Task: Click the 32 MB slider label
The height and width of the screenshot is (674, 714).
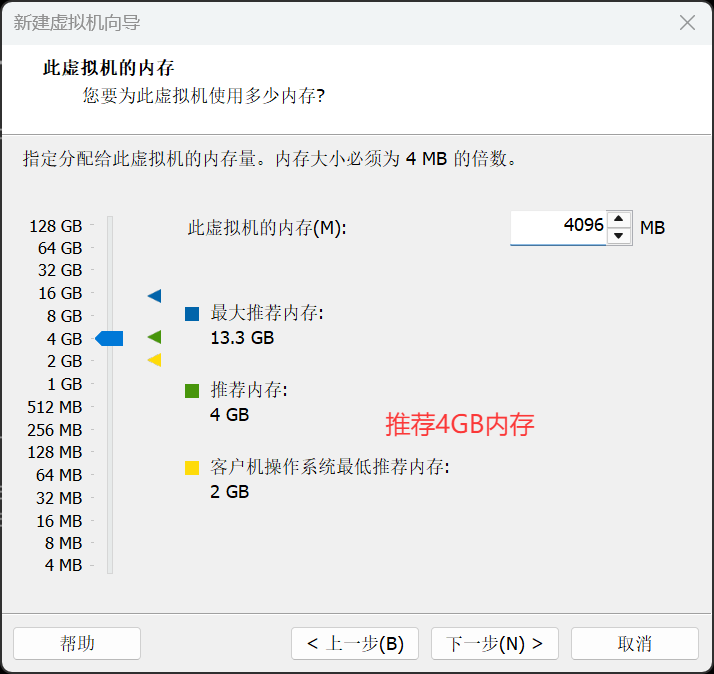Action: pyautogui.click(x=59, y=498)
